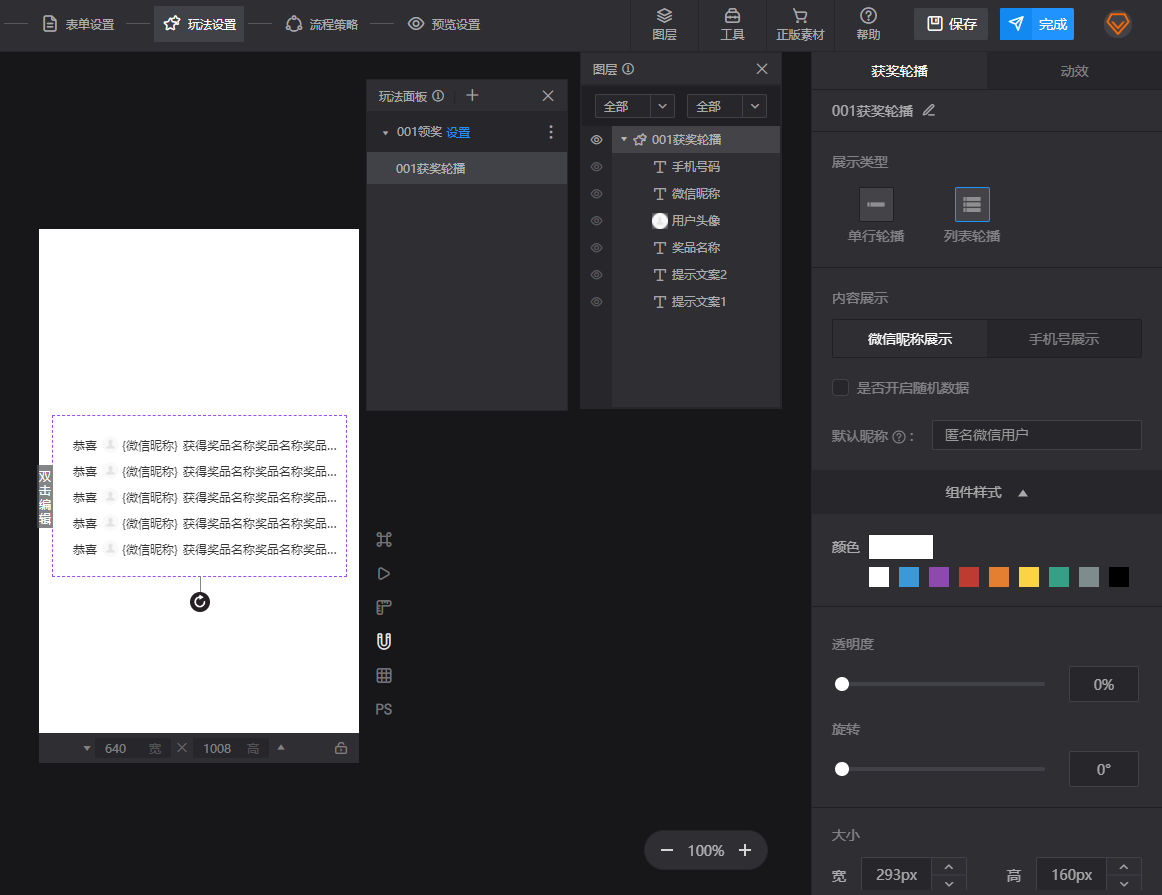Close the 玩法面板 panel
This screenshot has width=1162, height=895.
point(548,96)
